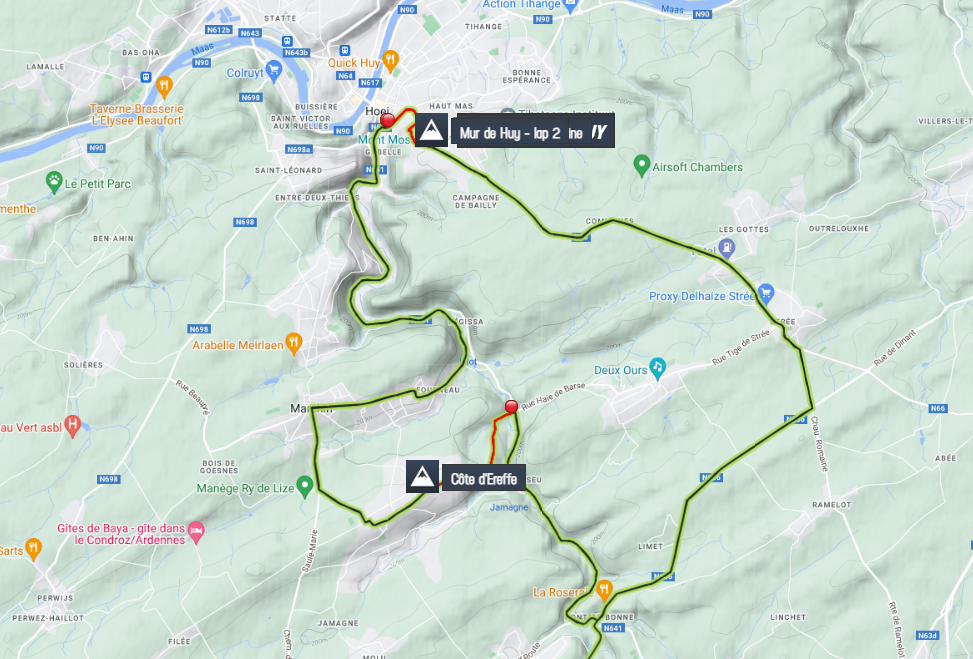Select the Taverne-Brasserie L'Elysee Beaufort marker
The width and height of the screenshot is (973, 659).
[x=164, y=87]
